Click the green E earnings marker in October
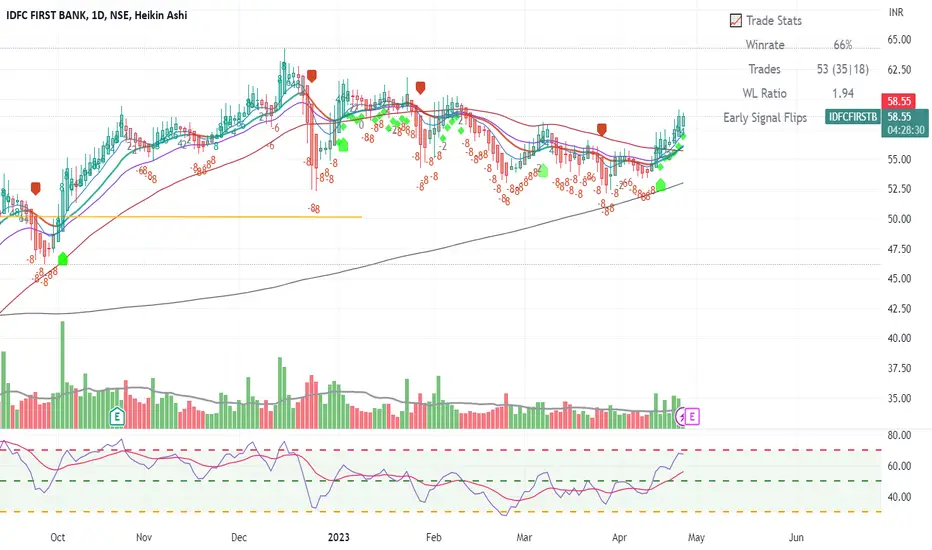This screenshot has height=550, width=932. pyautogui.click(x=117, y=416)
